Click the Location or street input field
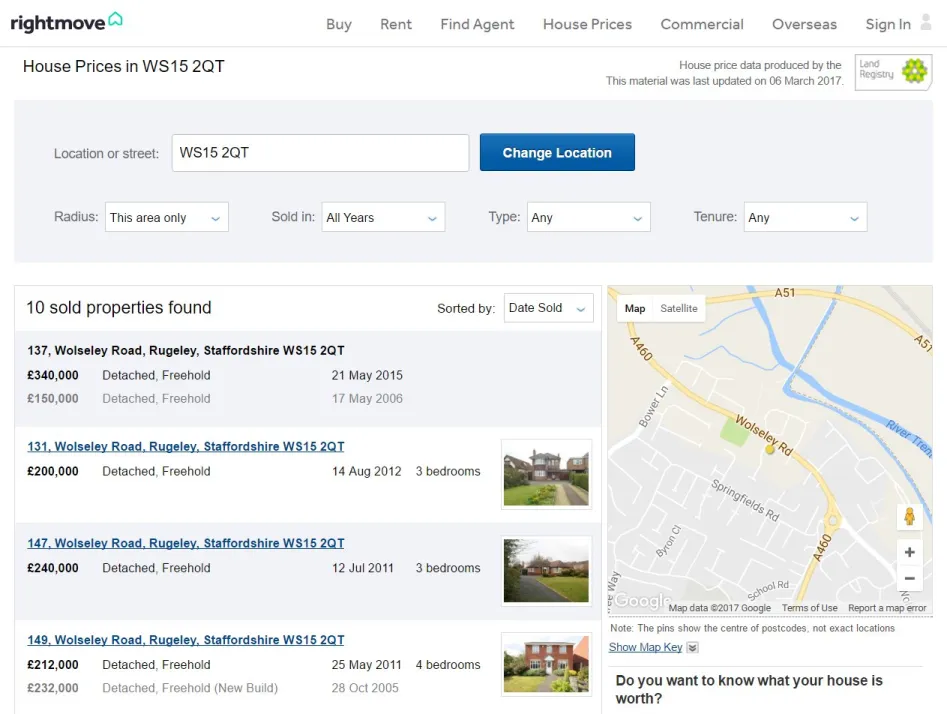 point(320,153)
